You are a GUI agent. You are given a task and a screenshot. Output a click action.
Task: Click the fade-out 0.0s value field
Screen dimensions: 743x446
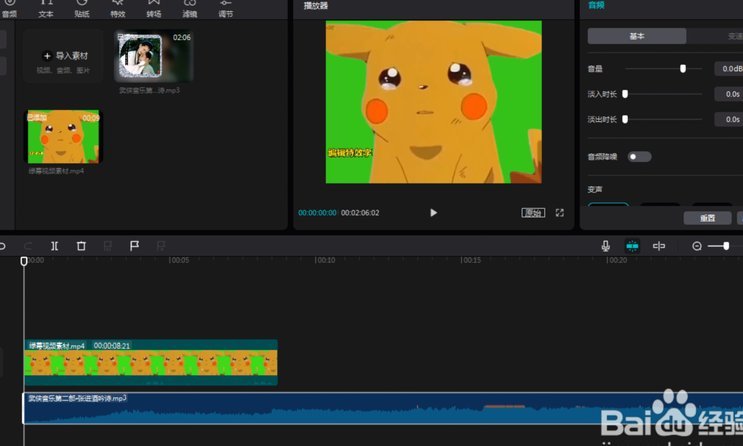730,119
